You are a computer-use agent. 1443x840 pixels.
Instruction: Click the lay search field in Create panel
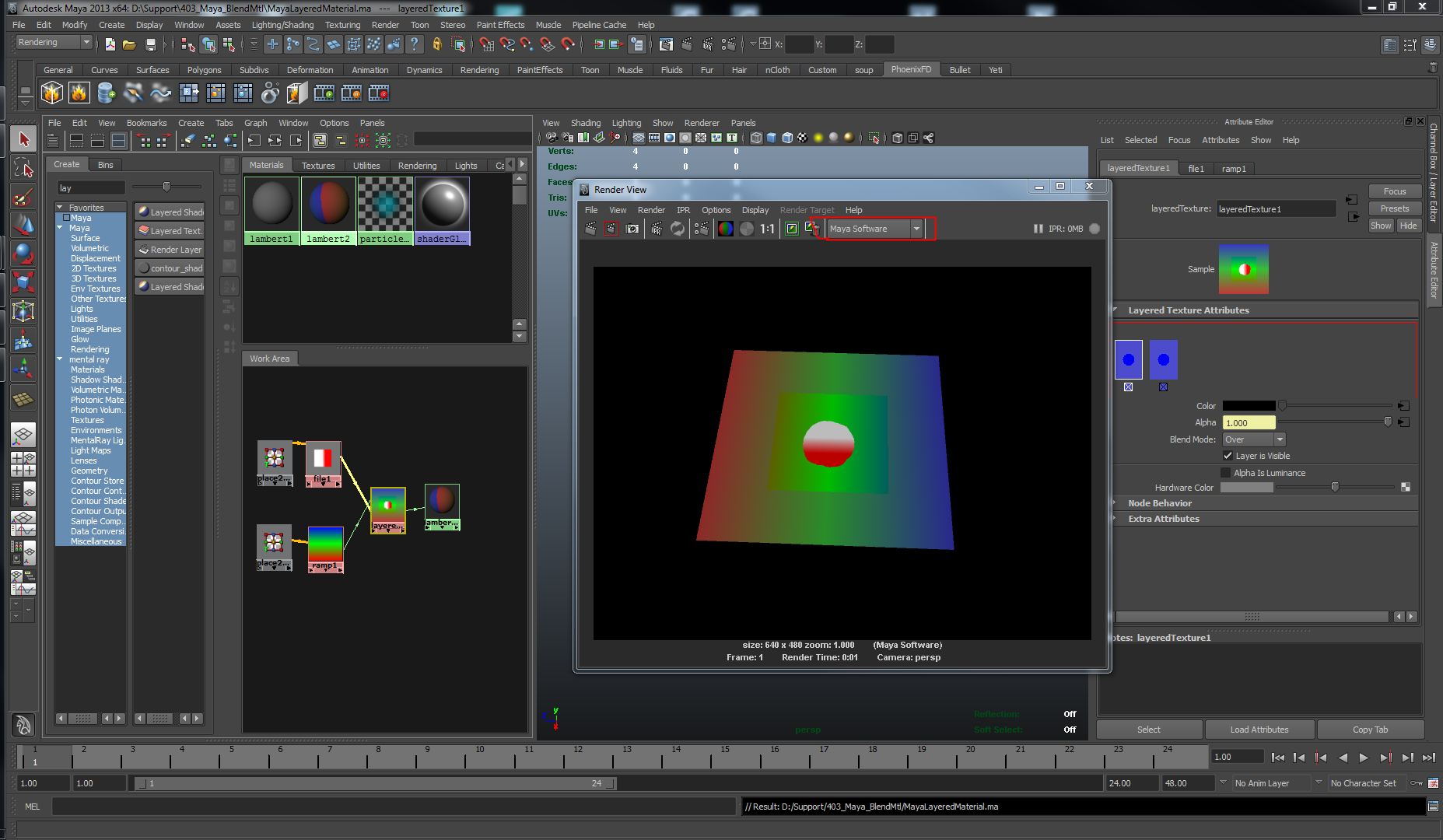point(90,187)
